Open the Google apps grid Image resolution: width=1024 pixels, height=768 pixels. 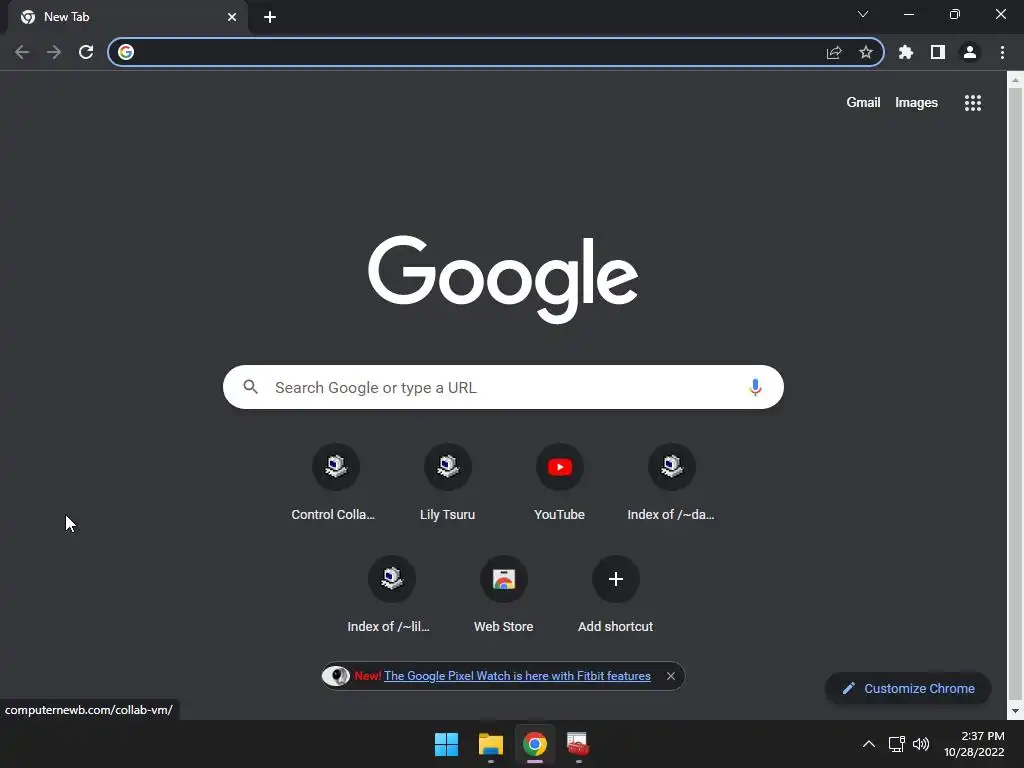pos(972,103)
